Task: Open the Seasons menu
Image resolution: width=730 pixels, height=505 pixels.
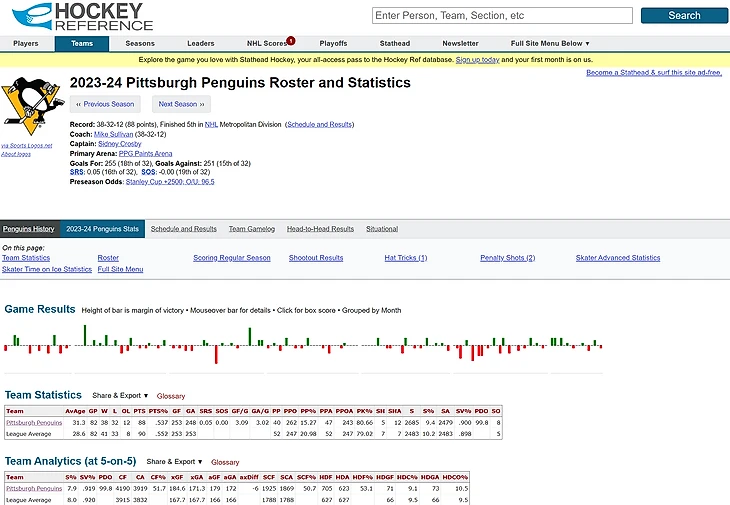Action: 140,43
